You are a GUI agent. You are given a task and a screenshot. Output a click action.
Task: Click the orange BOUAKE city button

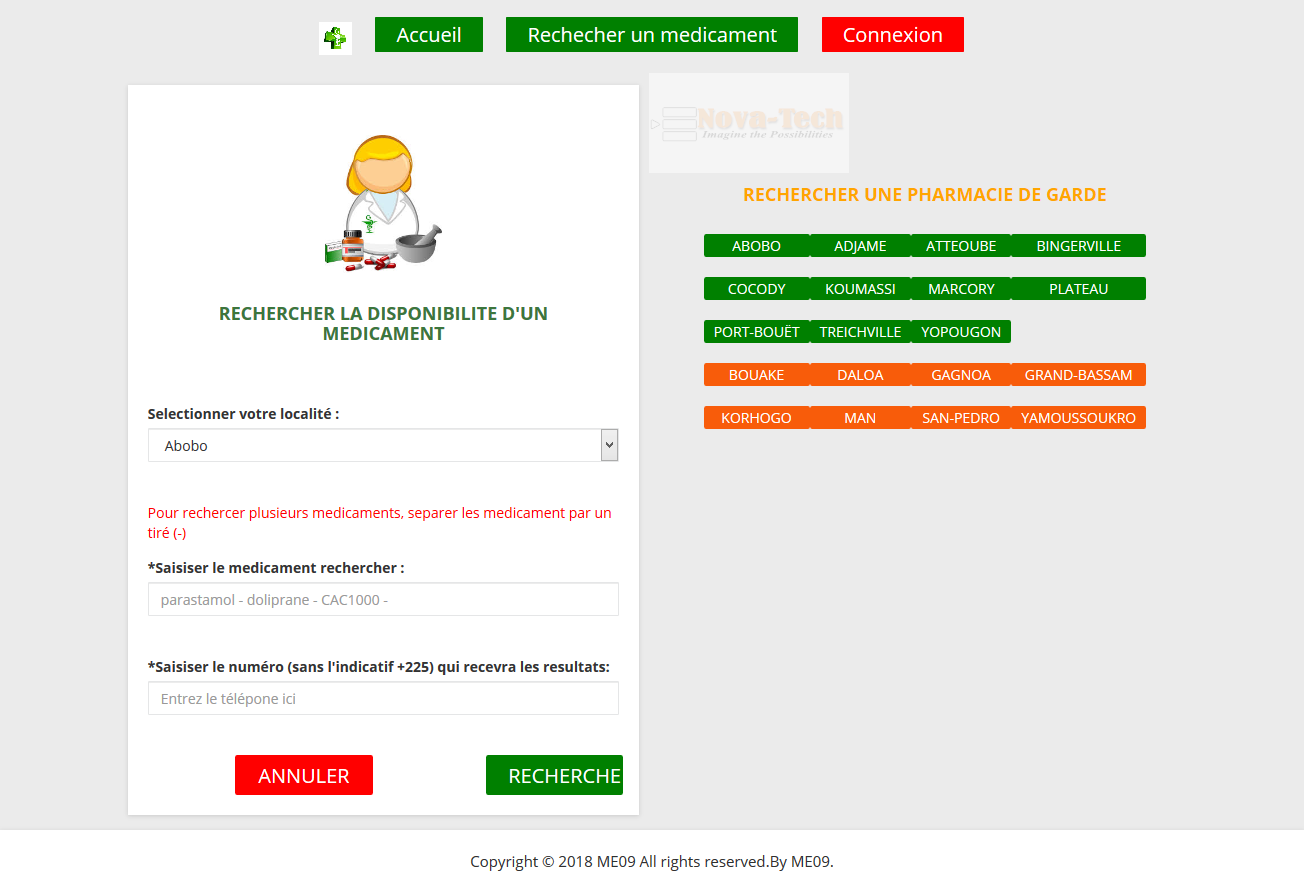[x=756, y=375]
